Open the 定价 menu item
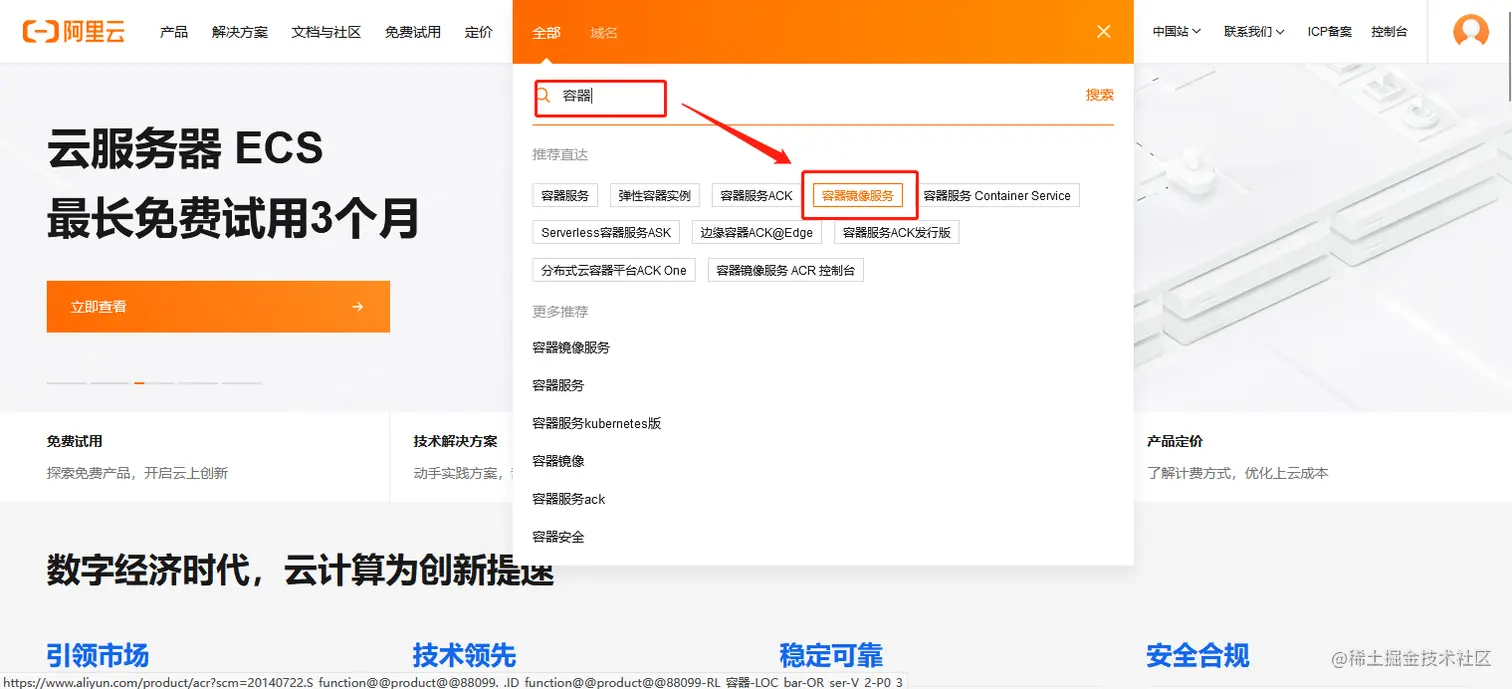This screenshot has height=689, width=1512. (x=479, y=32)
